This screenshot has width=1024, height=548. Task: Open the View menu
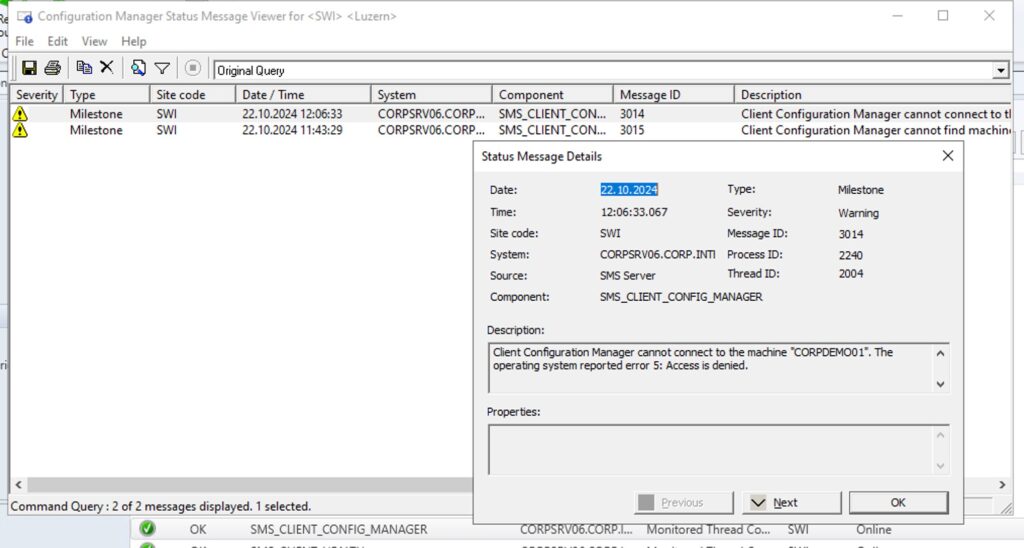point(94,41)
